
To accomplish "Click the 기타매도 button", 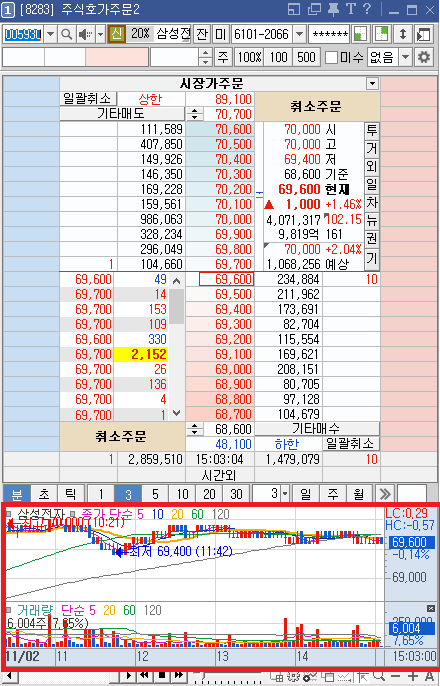I will click(123, 114).
